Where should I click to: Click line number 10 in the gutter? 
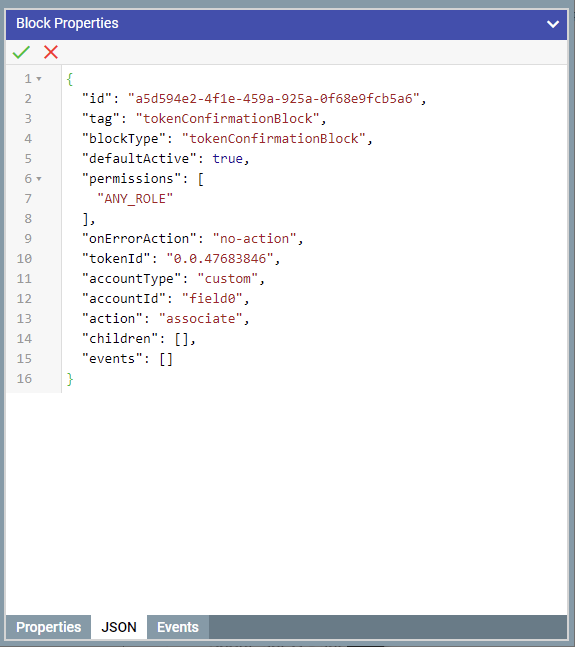24,259
